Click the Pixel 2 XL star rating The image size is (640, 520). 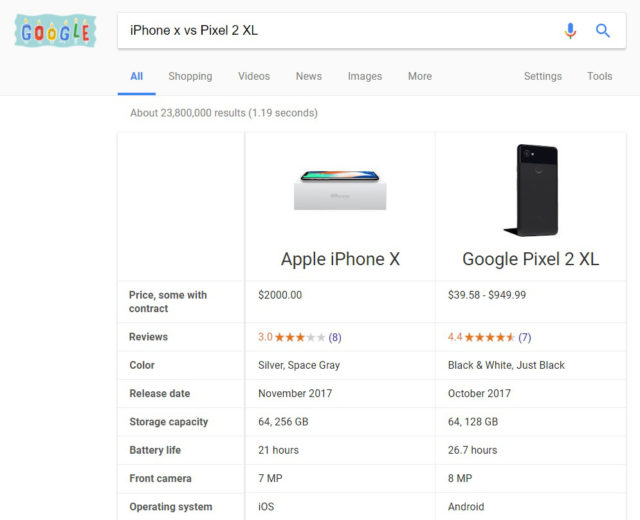(x=489, y=337)
